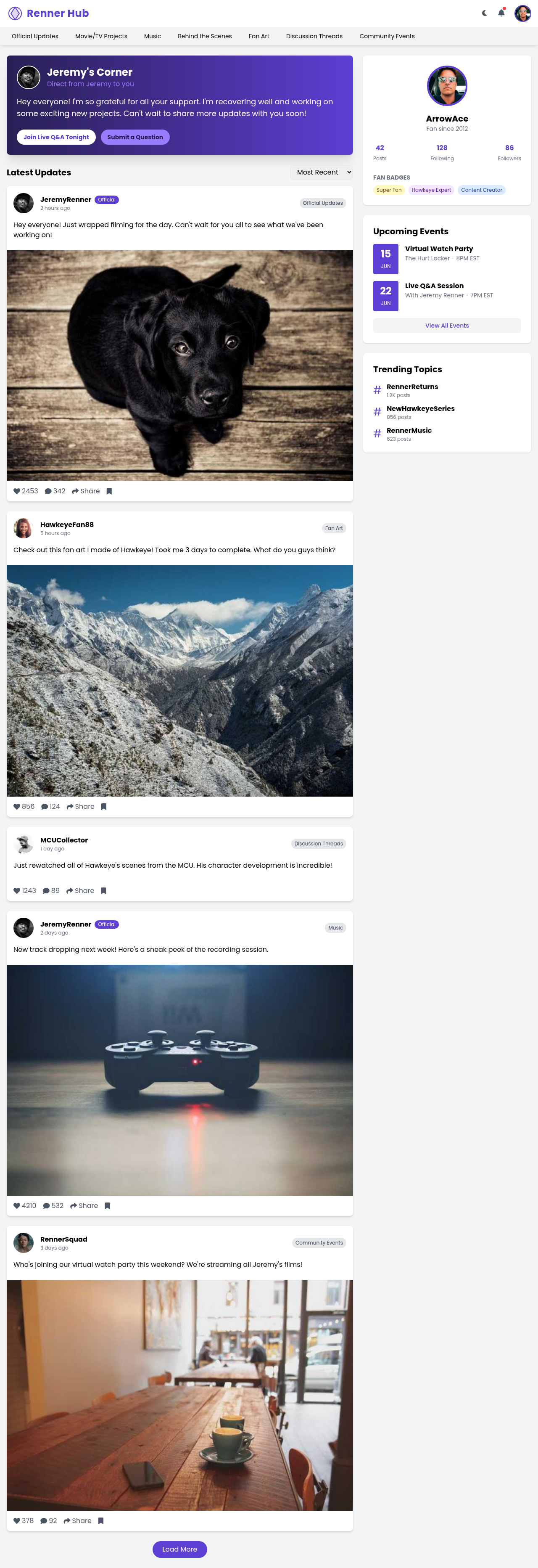The image size is (538, 1568).
Task: Click the hashtag icon next to RennerMusic
Action: coord(377,433)
